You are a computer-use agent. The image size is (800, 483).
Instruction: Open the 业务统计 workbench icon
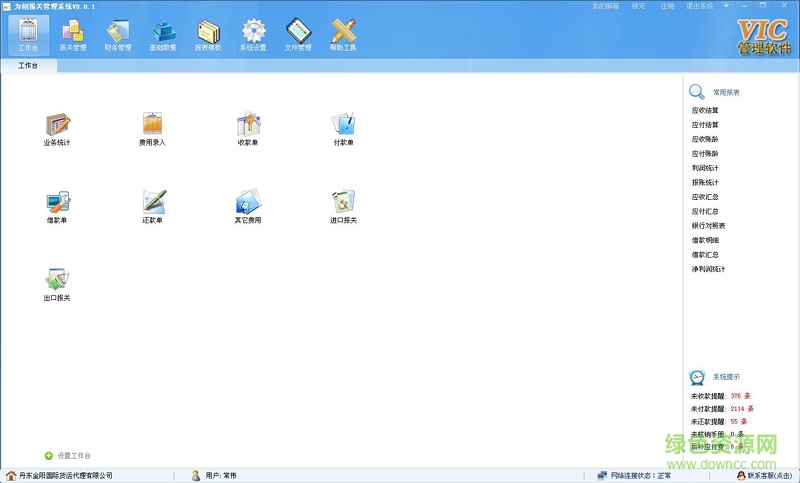point(57,125)
